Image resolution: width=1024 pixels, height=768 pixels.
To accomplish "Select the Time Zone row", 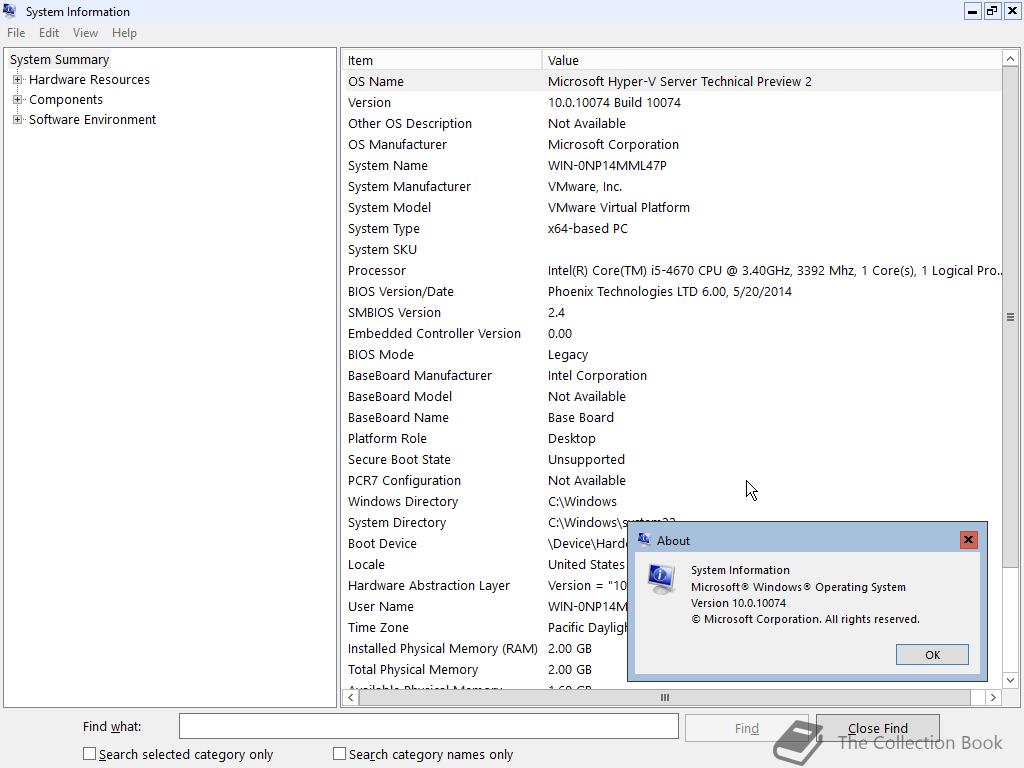I will (485, 627).
